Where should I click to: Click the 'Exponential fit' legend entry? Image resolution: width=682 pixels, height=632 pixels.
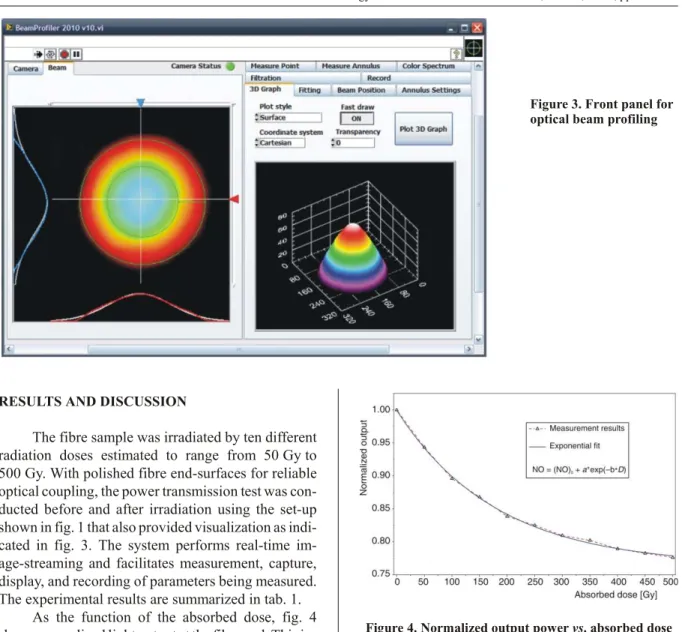(x=574, y=446)
